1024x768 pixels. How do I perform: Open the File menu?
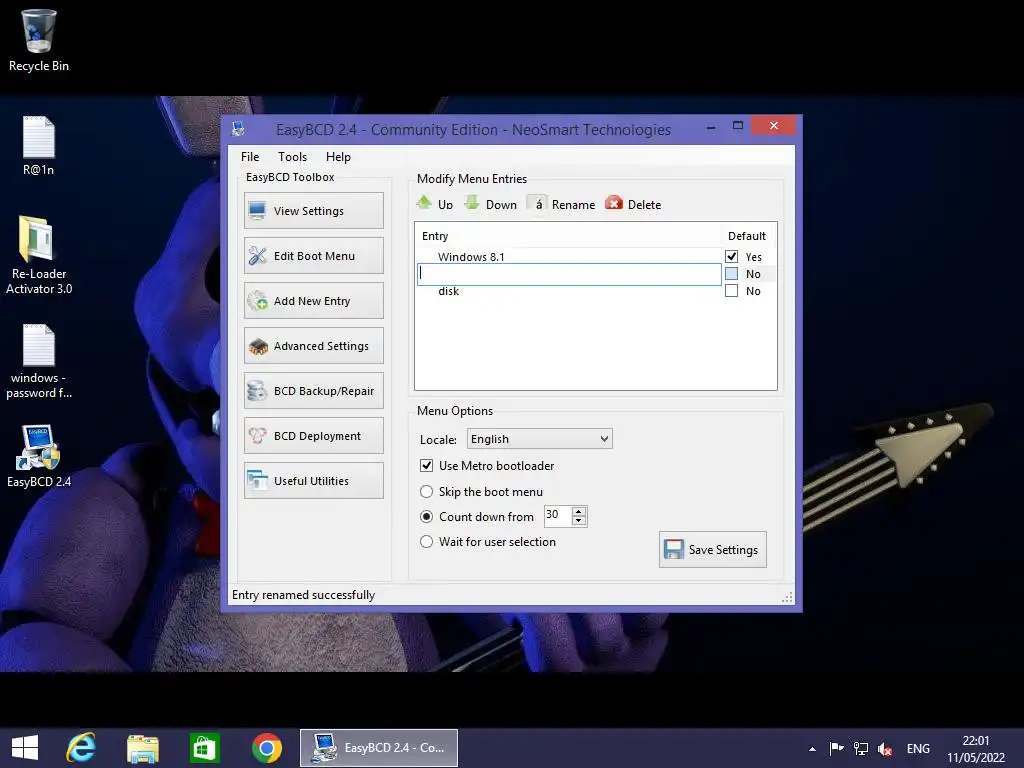pyautogui.click(x=249, y=157)
